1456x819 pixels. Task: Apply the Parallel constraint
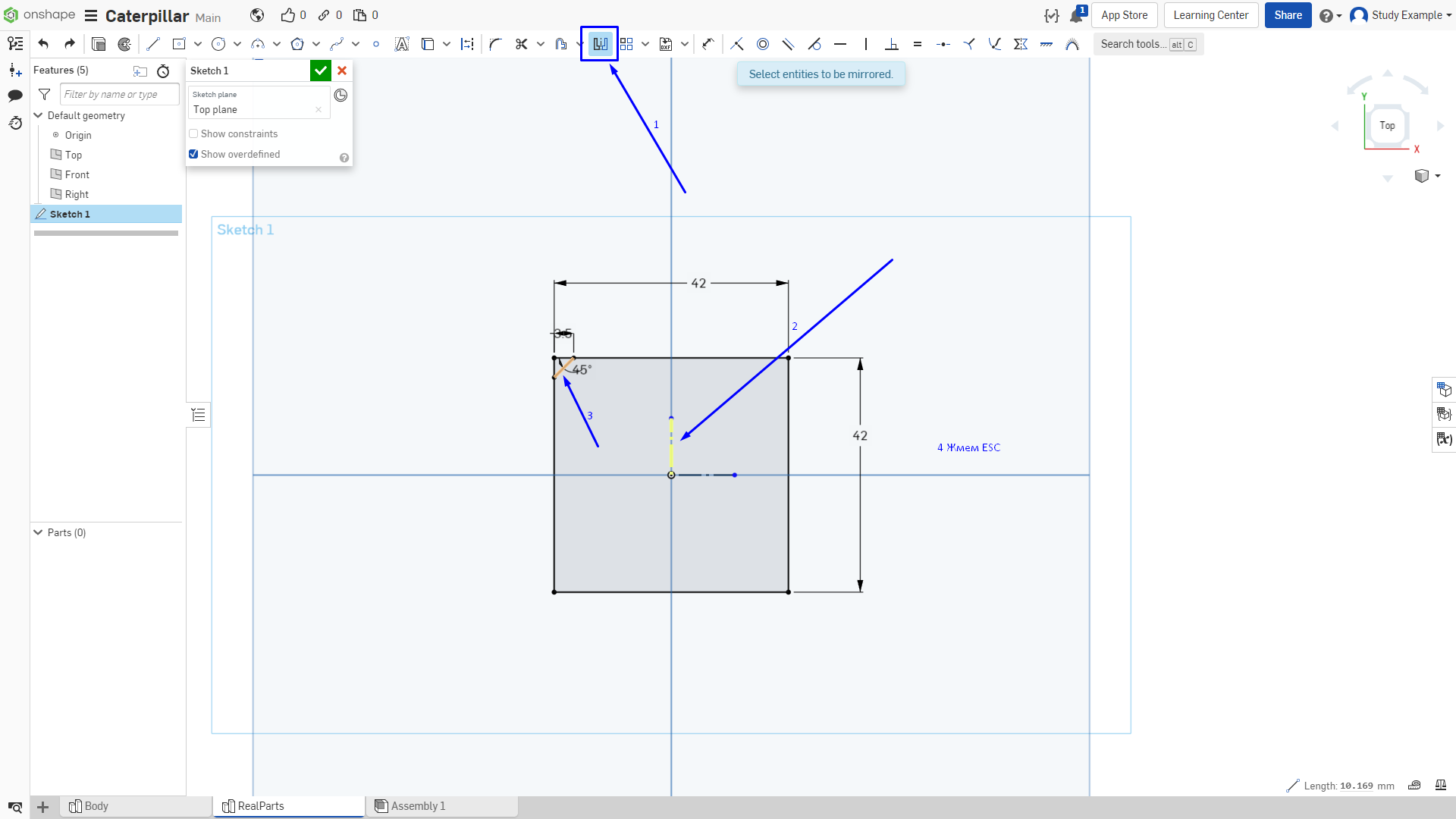coord(789,44)
